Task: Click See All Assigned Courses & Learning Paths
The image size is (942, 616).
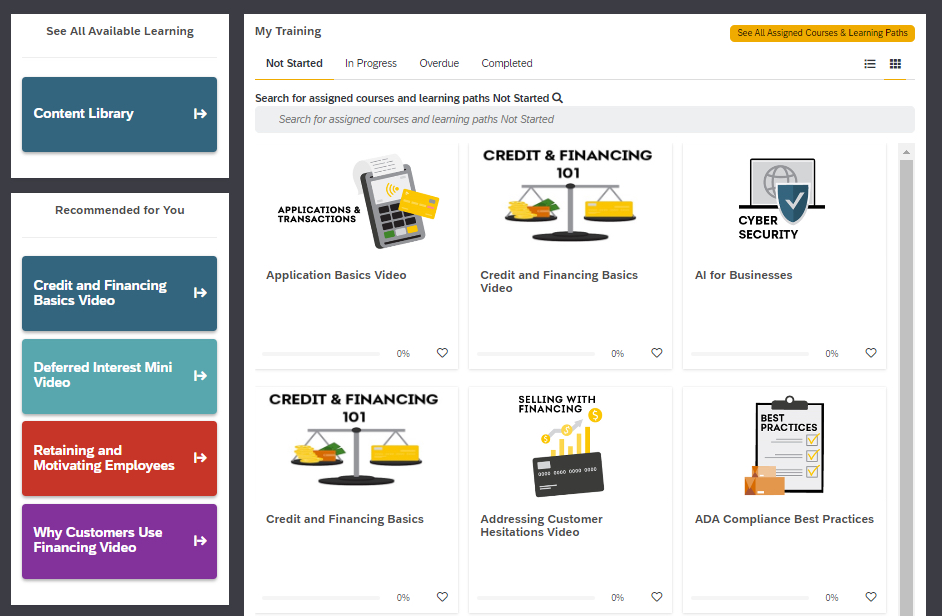Action: click(x=822, y=33)
